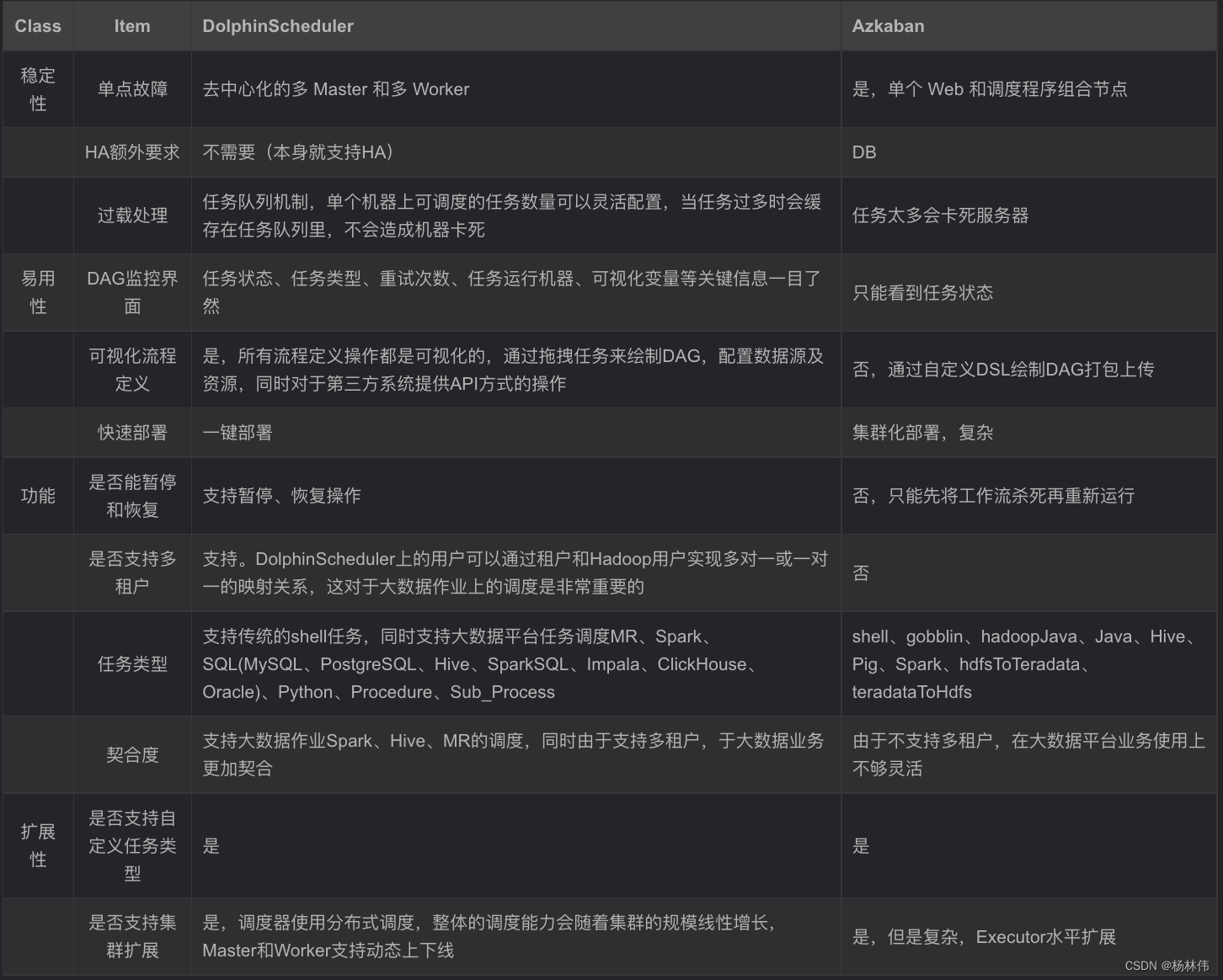
Task: Select the 快速部署 row item
Action: (x=131, y=433)
